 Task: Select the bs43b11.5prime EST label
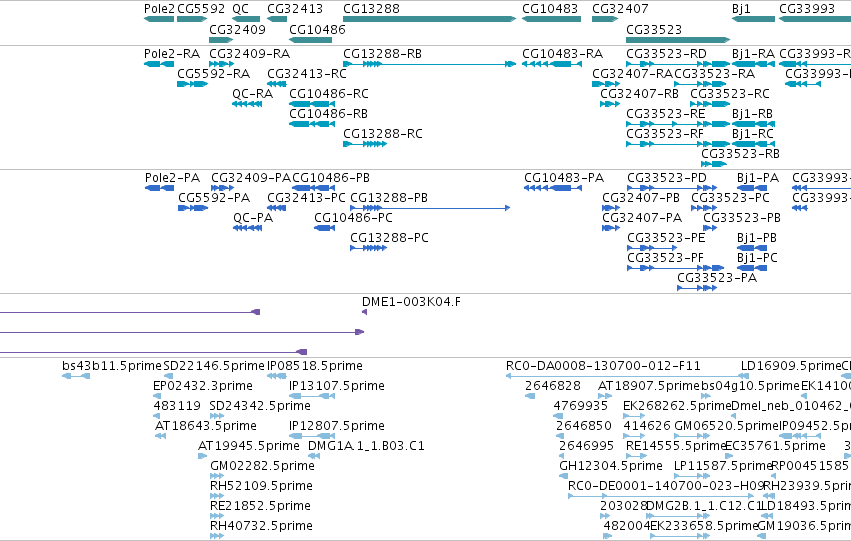pyautogui.click(x=112, y=366)
